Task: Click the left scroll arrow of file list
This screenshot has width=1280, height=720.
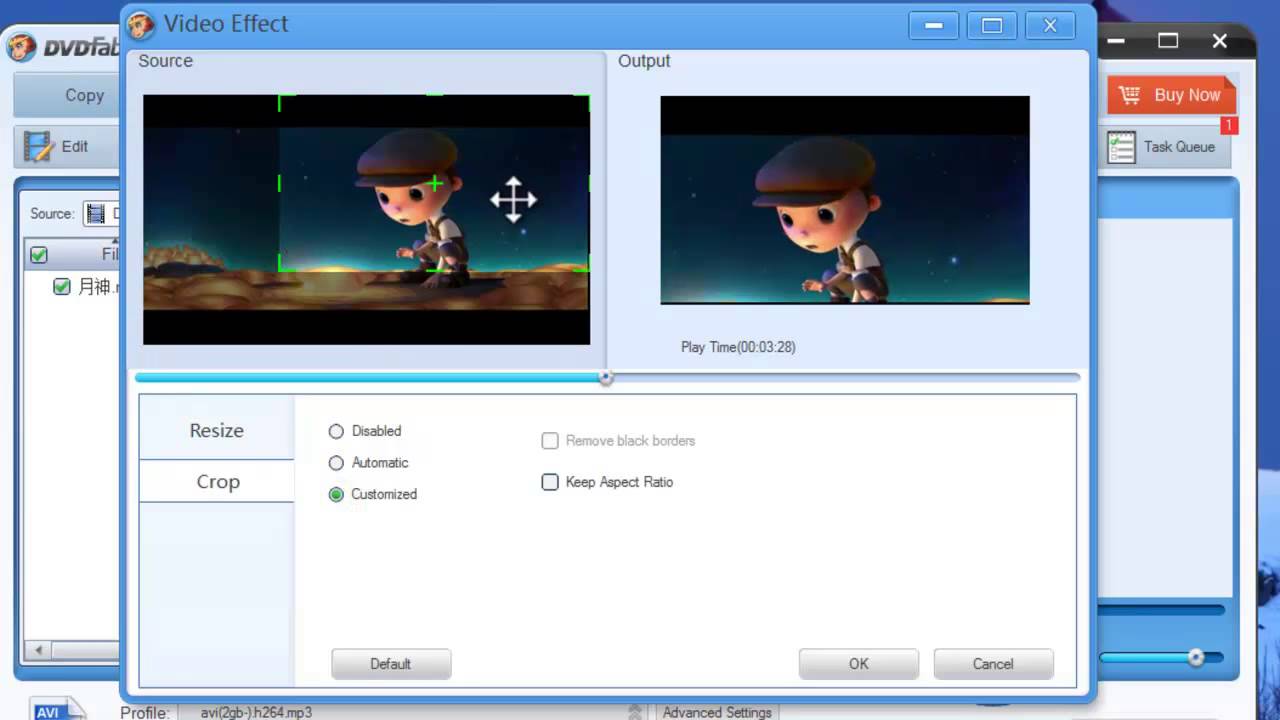Action: coord(39,650)
